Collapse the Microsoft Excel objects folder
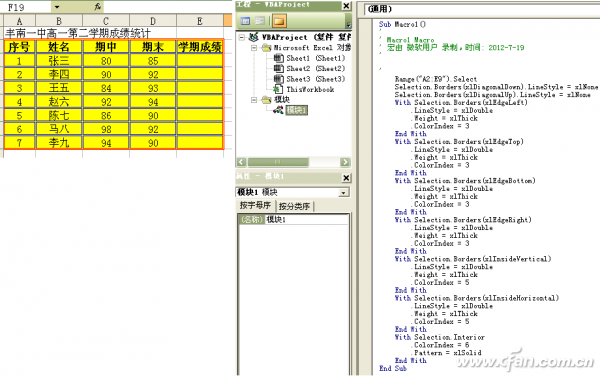The image size is (600, 378). [x=254, y=48]
